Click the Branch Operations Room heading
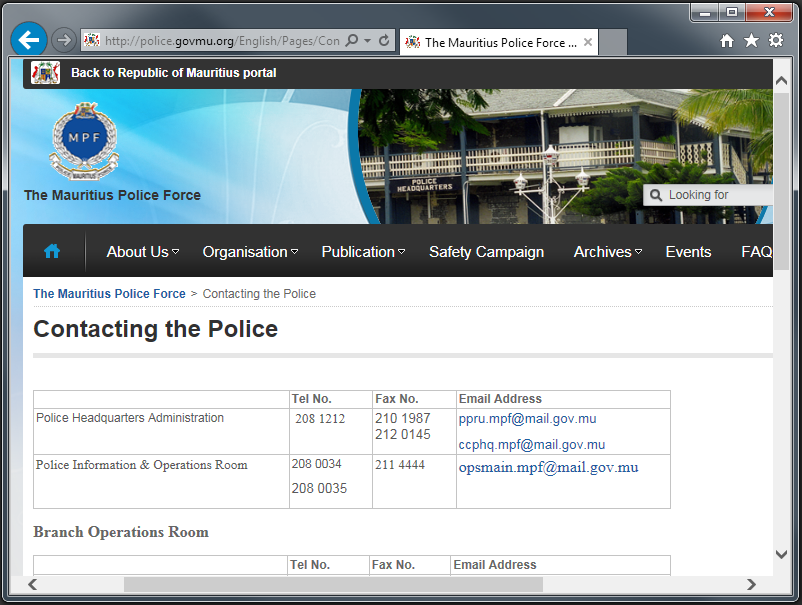802x605 pixels. coord(121,532)
